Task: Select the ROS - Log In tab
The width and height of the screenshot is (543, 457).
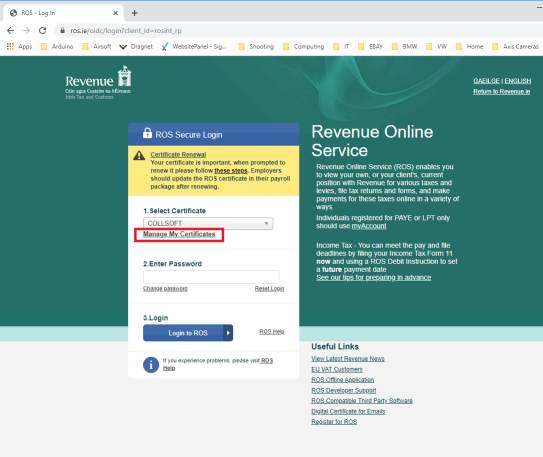Action: coord(64,13)
